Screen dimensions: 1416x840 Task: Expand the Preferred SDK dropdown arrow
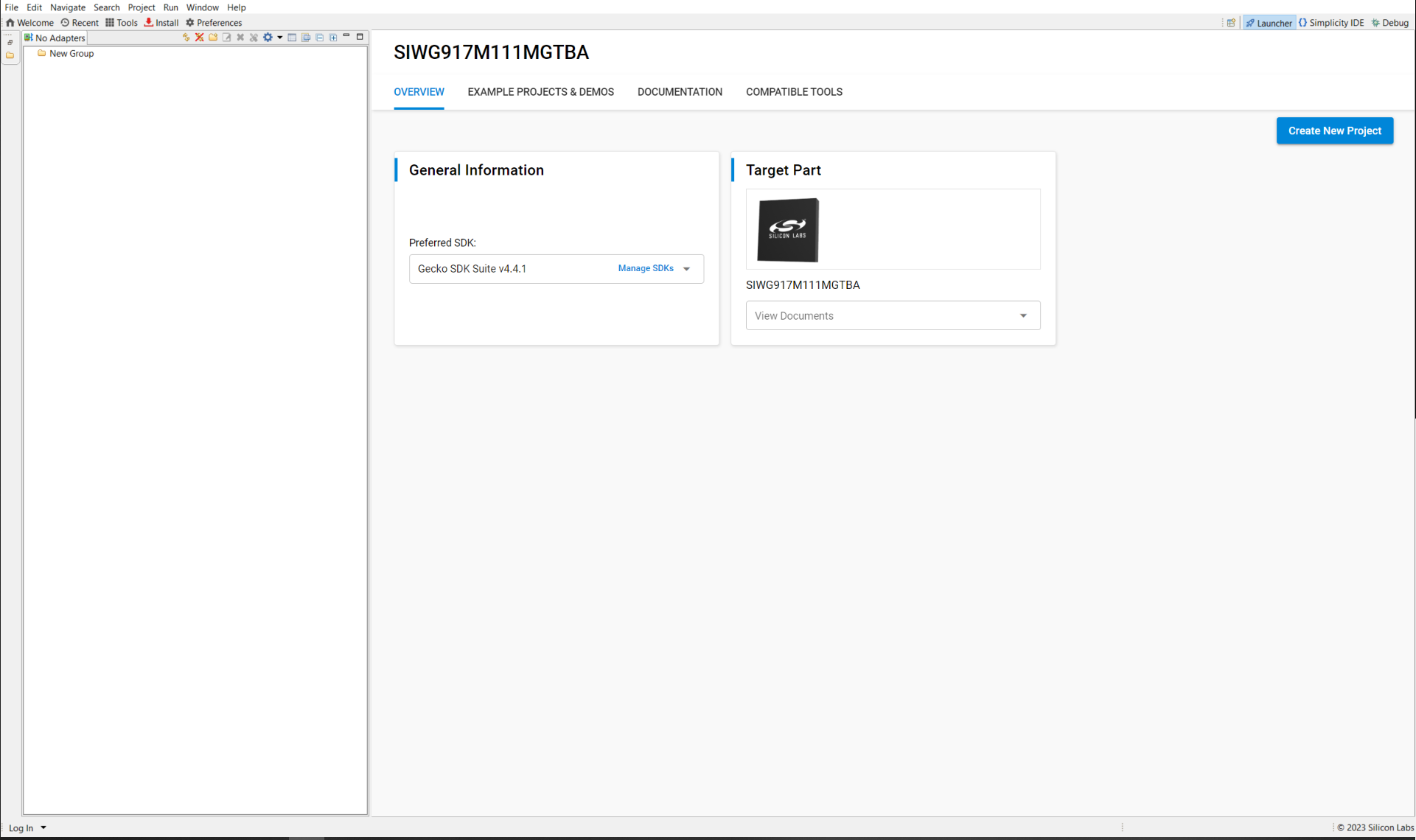pos(686,269)
